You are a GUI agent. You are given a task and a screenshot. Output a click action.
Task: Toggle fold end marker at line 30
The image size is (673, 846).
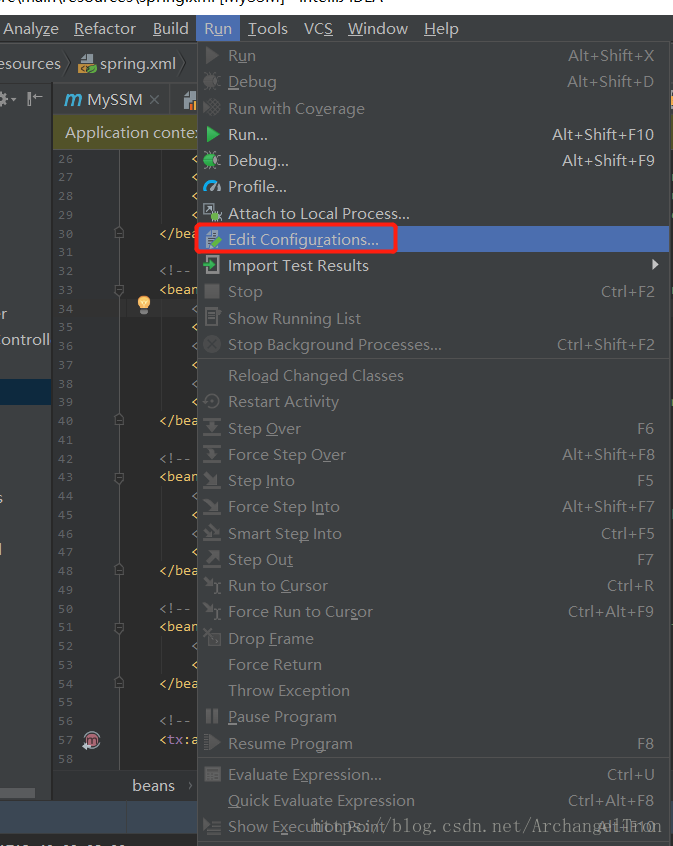point(119,233)
